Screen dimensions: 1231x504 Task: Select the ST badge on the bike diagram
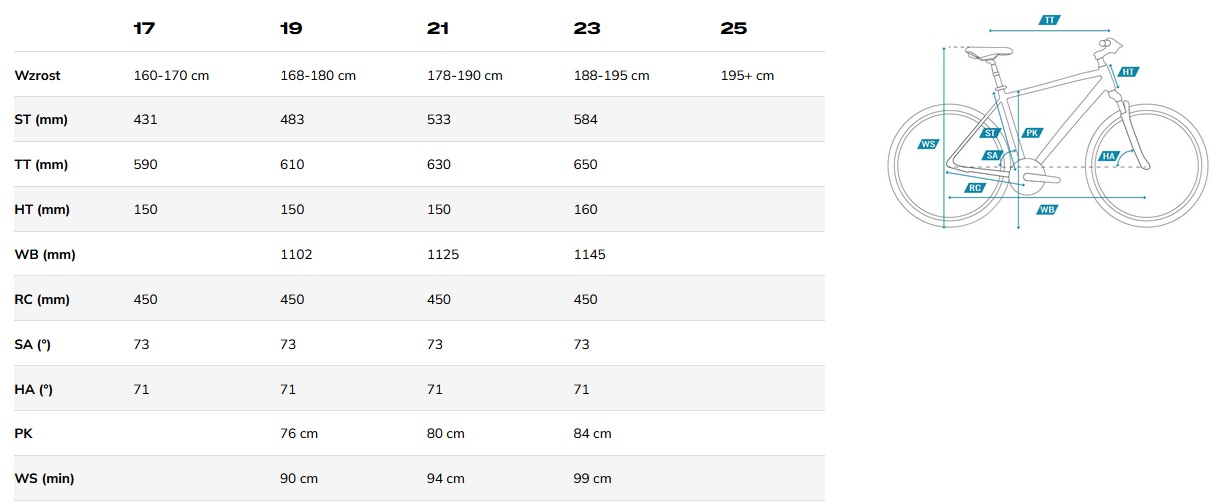990,133
